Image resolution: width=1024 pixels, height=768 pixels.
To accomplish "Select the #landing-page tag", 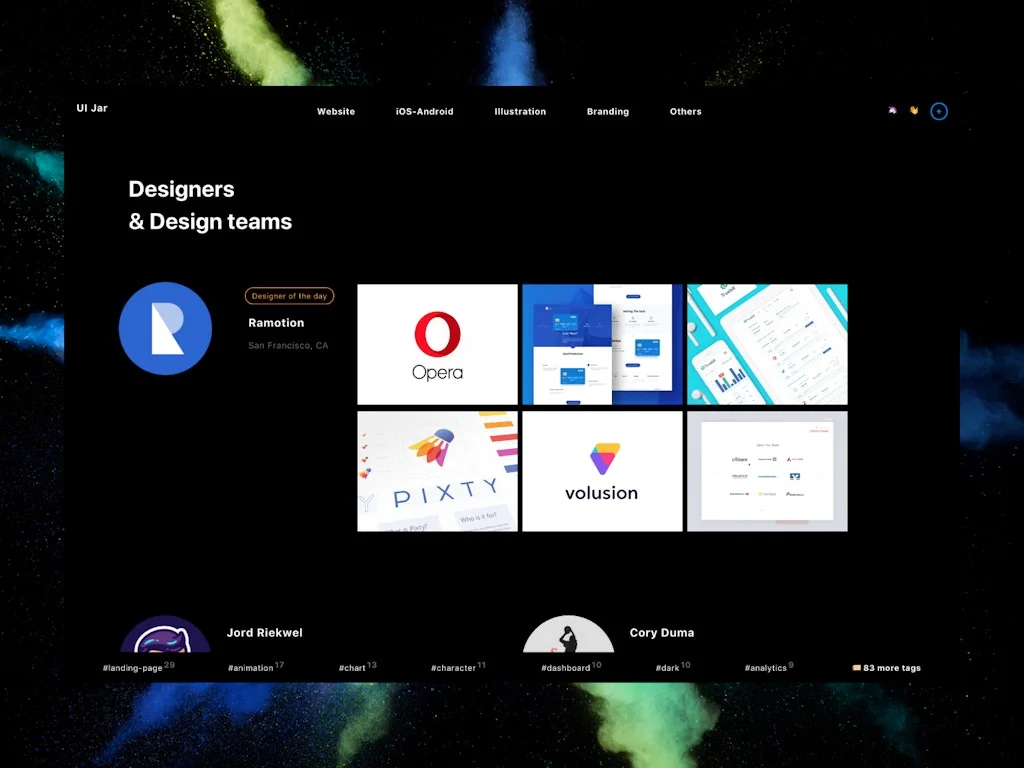I will [x=136, y=667].
